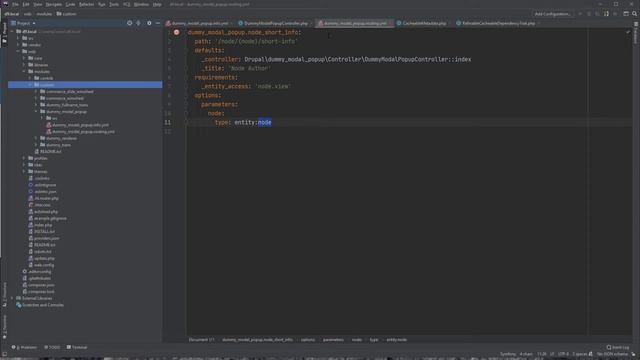Open the Window menu
The height and width of the screenshot is (360, 640).
pyautogui.click(x=141, y=4)
